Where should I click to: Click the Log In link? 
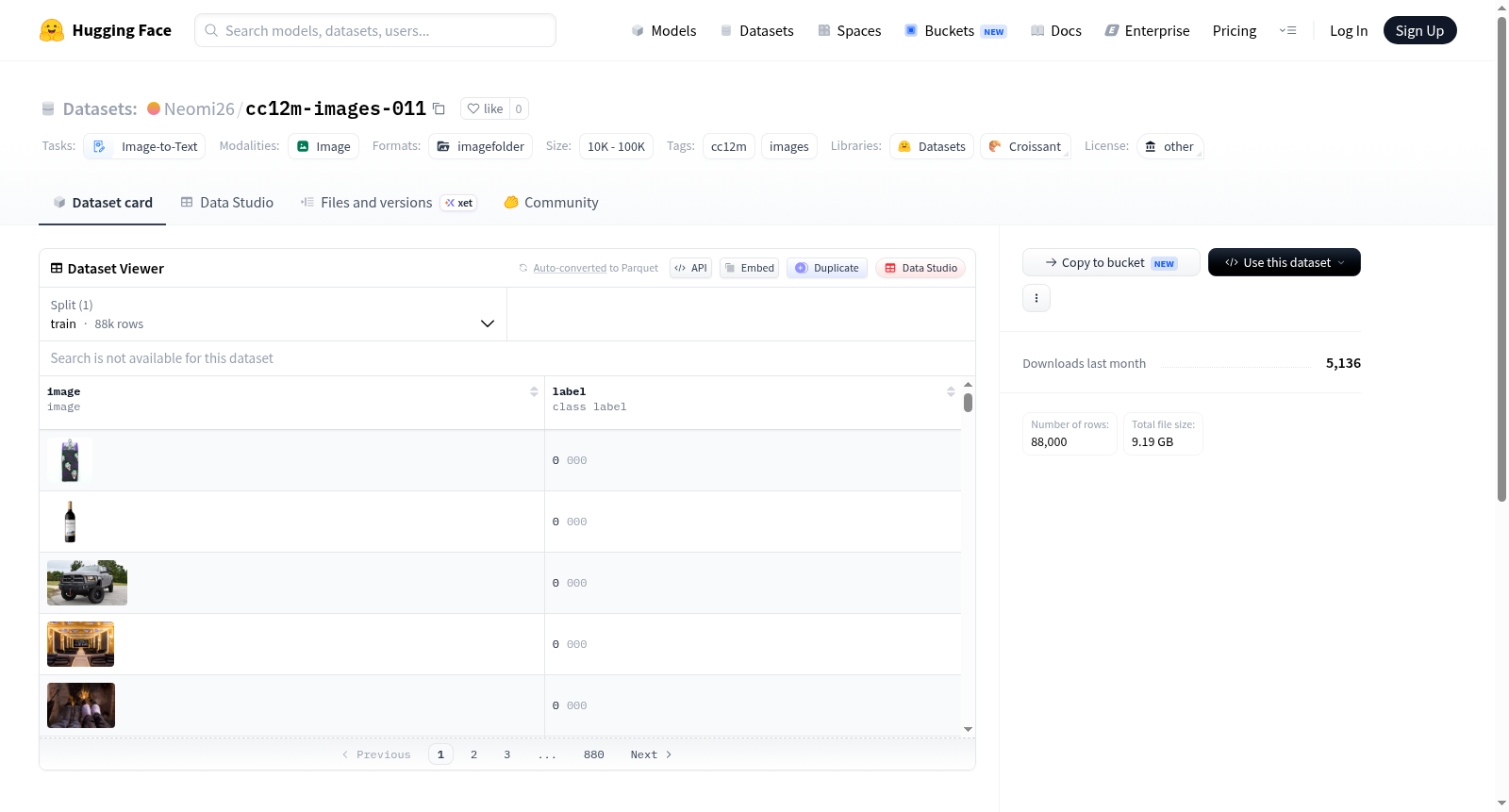coord(1349,30)
